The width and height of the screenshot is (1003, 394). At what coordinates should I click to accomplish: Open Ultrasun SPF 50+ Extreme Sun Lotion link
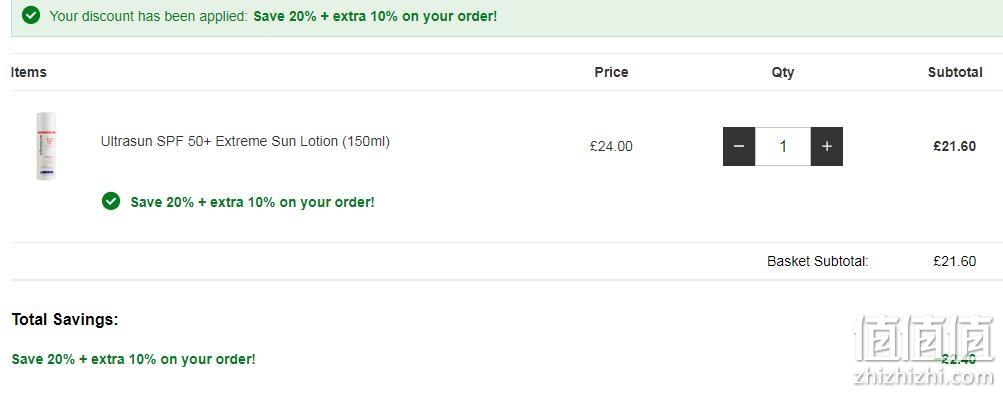coord(245,141)
